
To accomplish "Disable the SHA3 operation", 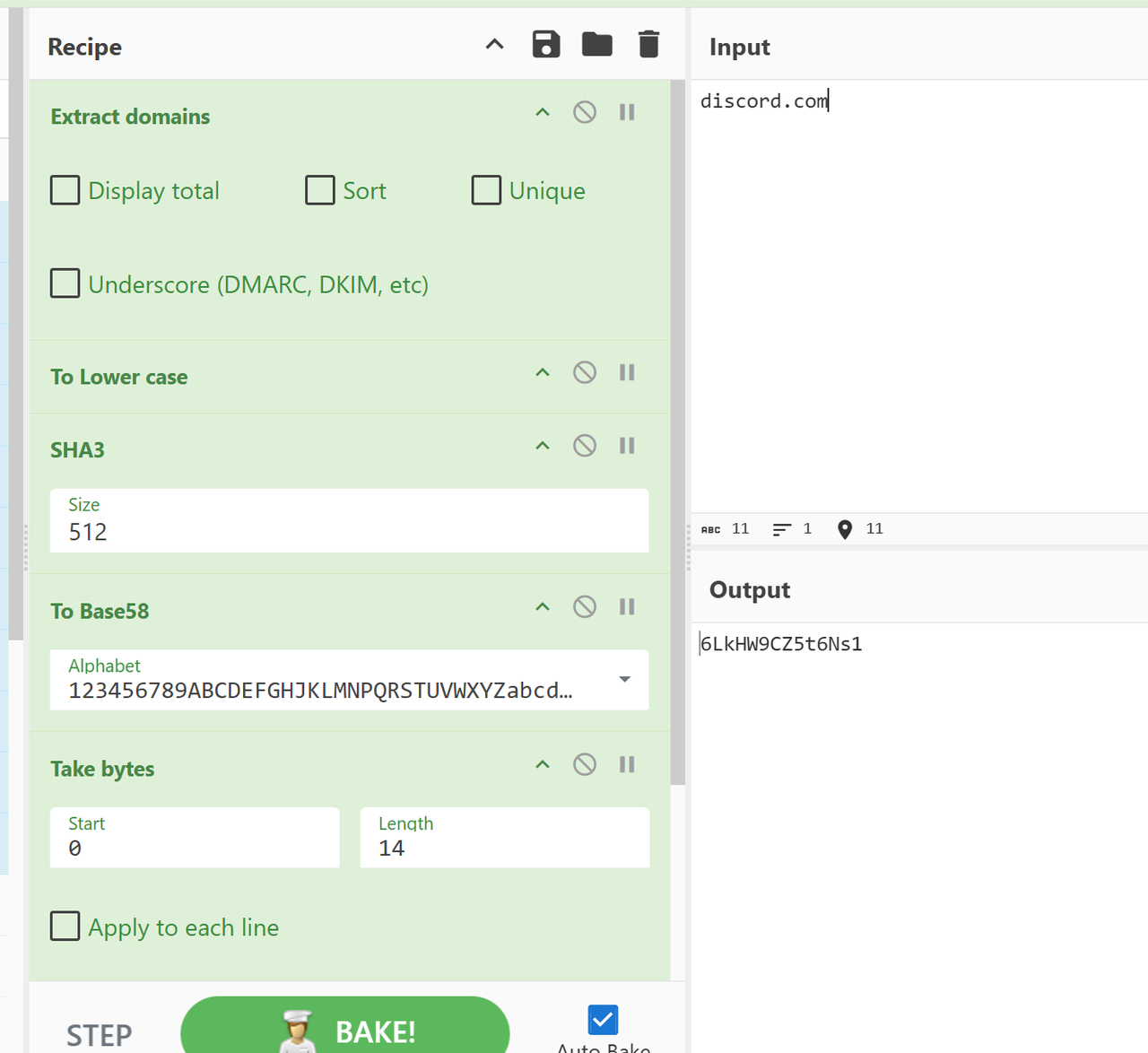I will click(x=585, y=446).
